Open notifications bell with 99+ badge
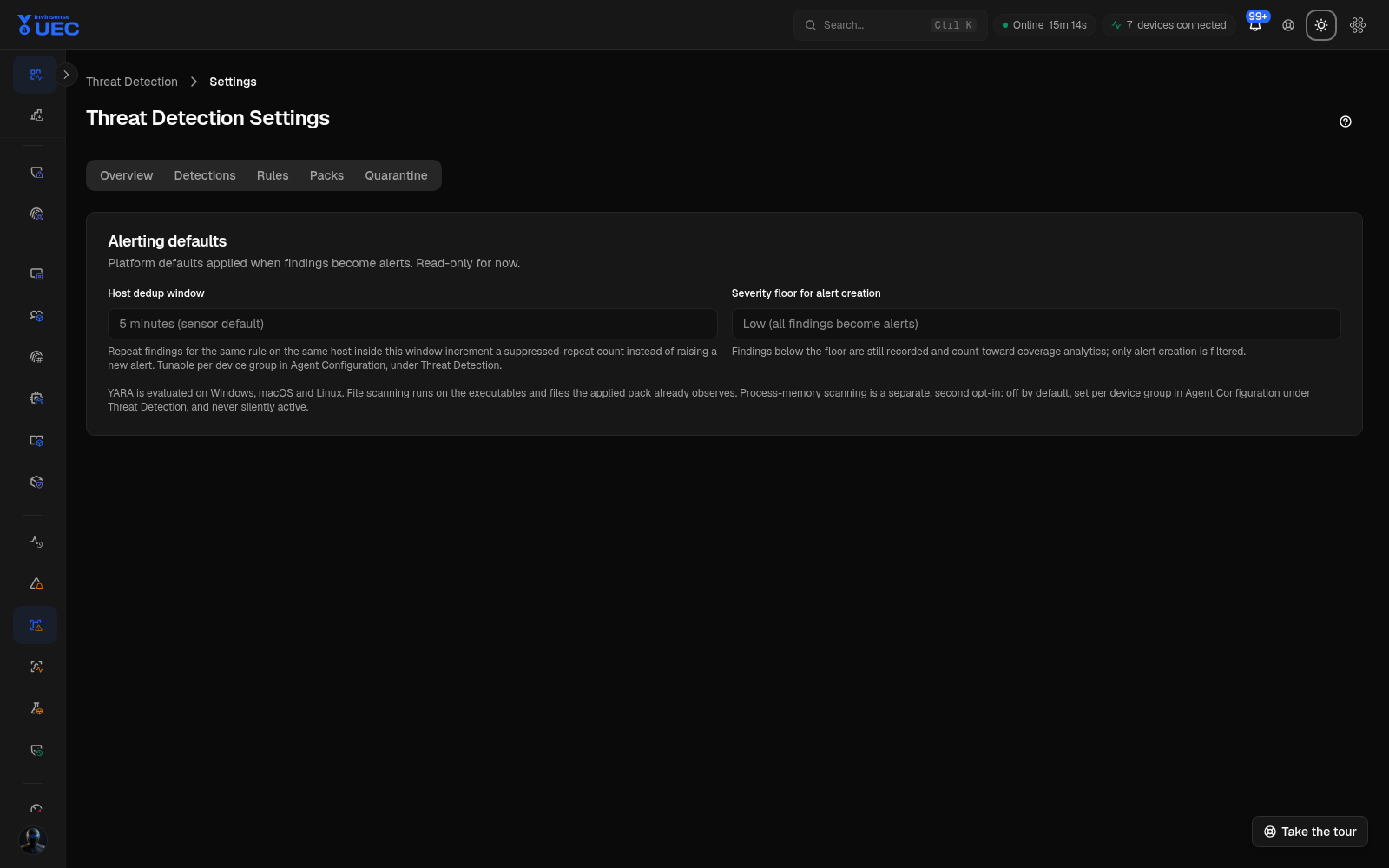 [x=1255, y=25]
